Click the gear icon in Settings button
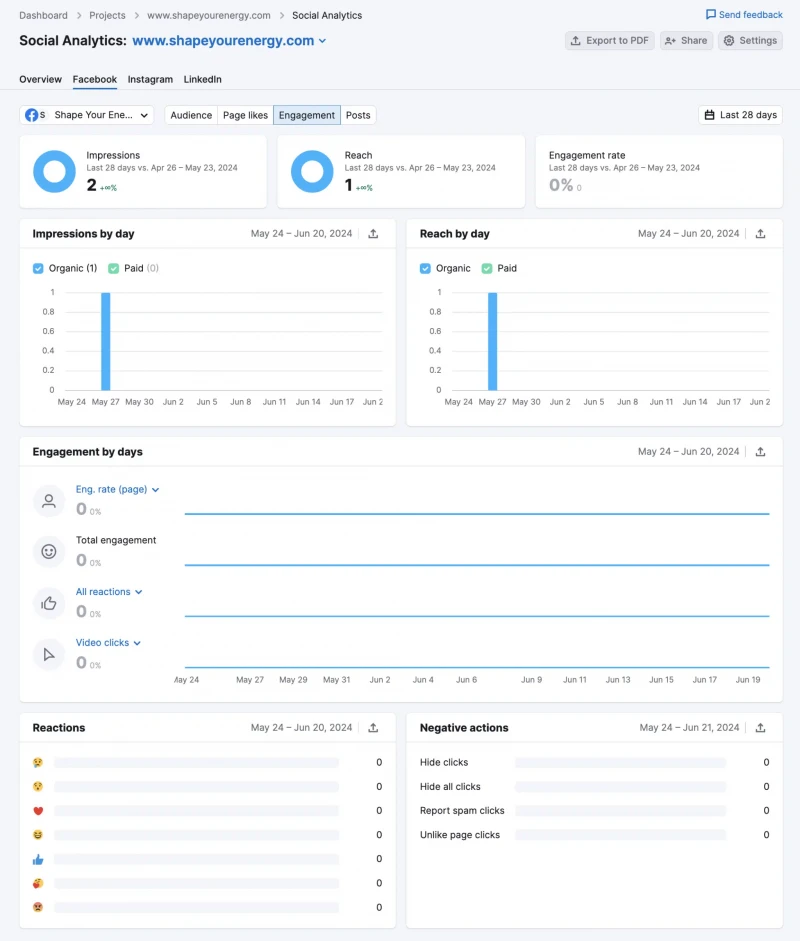This screenshot has height=941, width=800. (x=729, y=40)
